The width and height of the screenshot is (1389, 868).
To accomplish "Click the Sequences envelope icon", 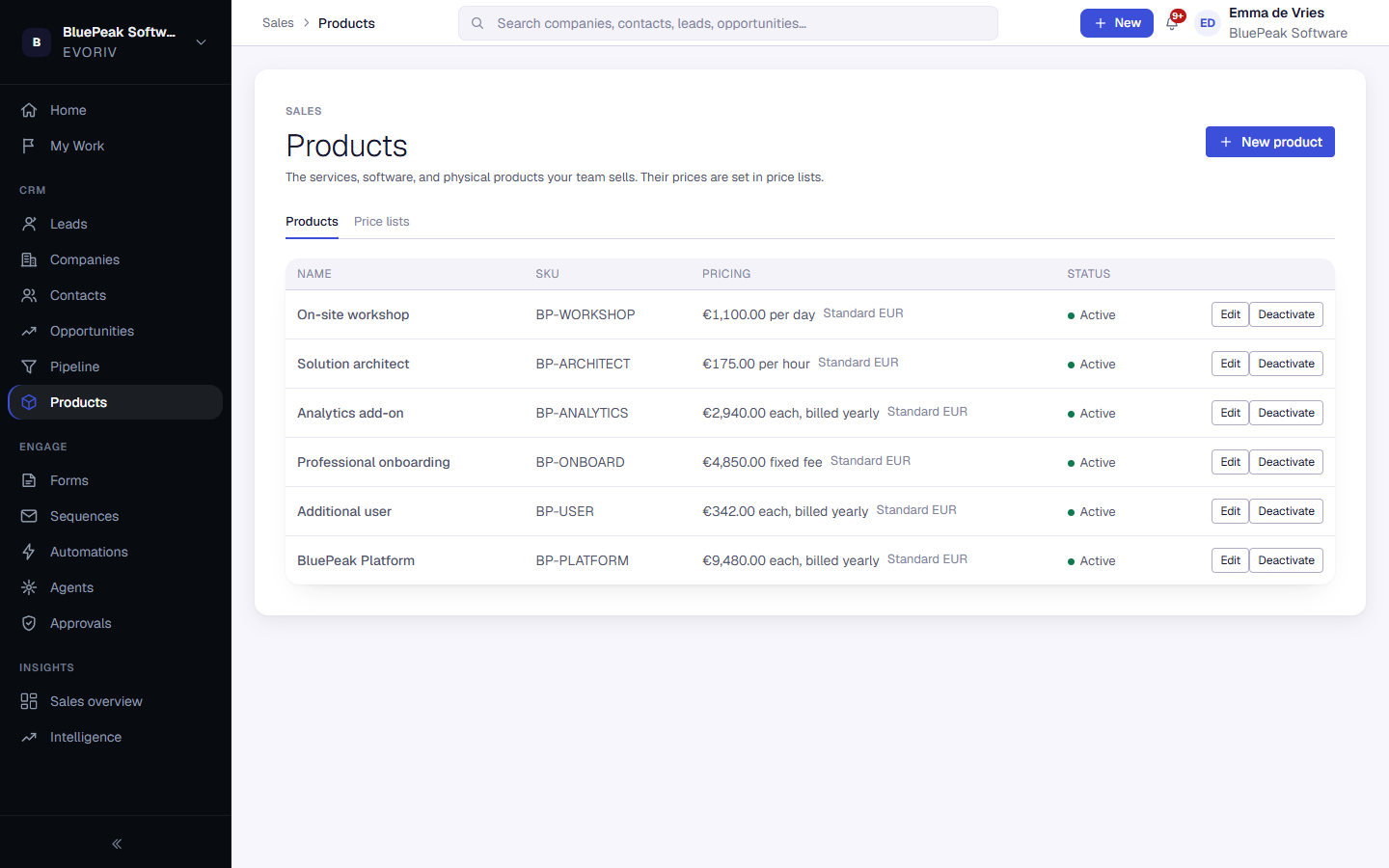I will (x=29, y=516).
